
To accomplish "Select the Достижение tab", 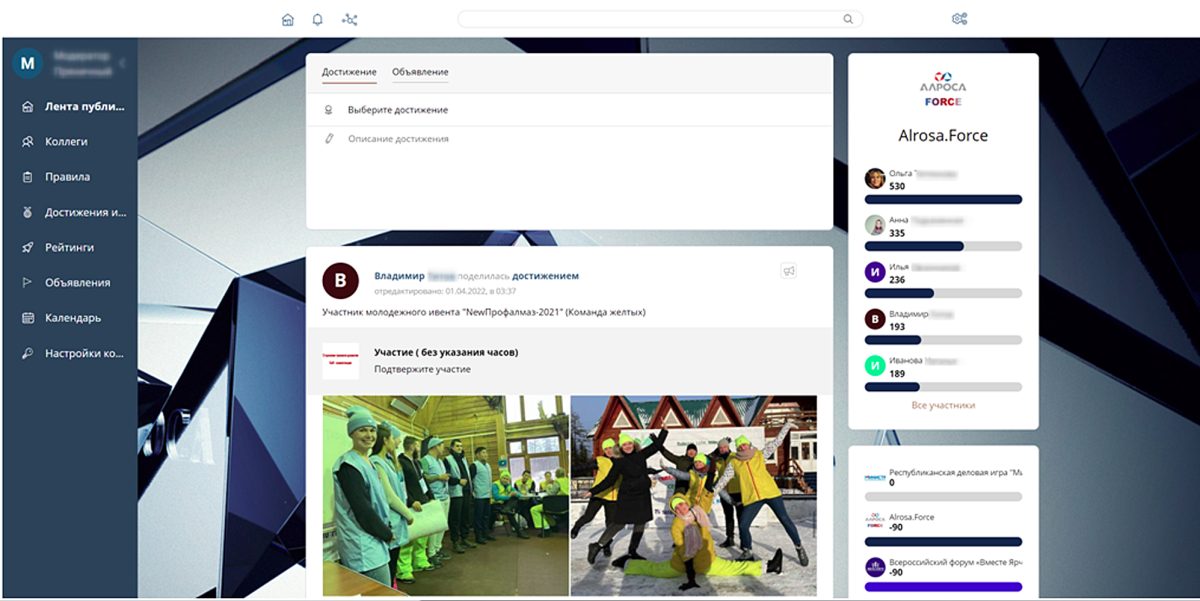I will 349,72.
